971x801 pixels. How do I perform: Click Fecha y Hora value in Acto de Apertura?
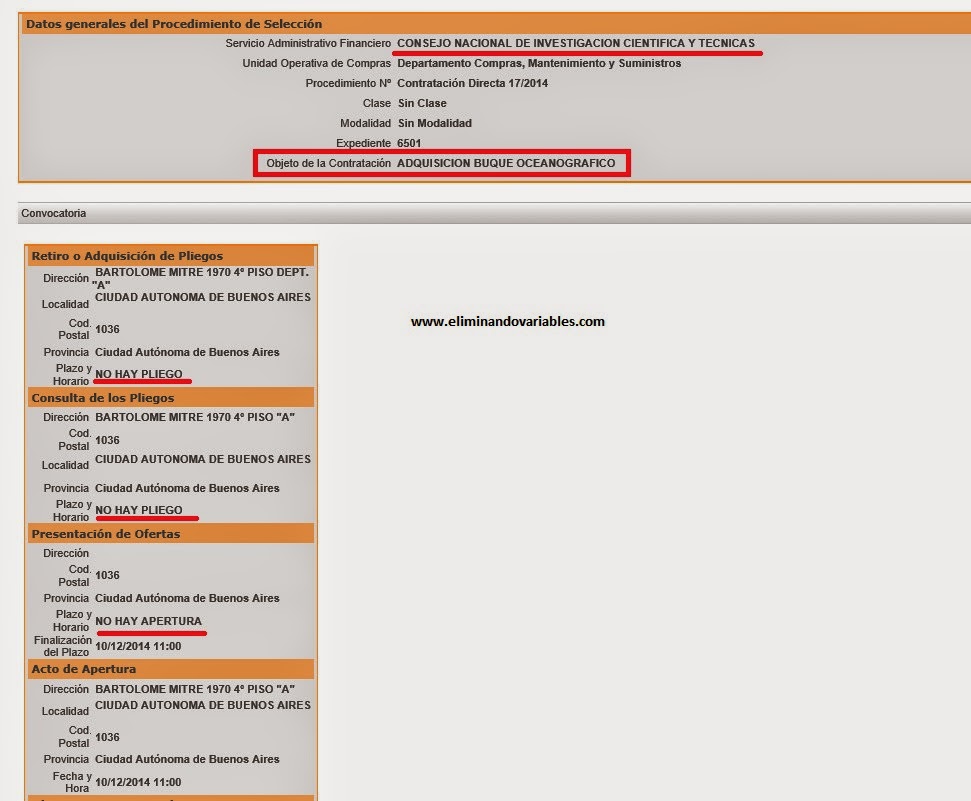(138, 782)
